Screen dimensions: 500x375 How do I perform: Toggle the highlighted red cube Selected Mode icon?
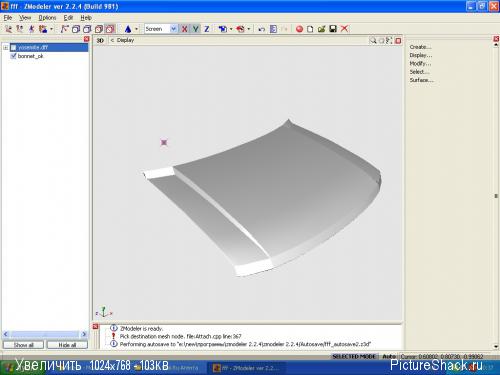click(110, 29)
